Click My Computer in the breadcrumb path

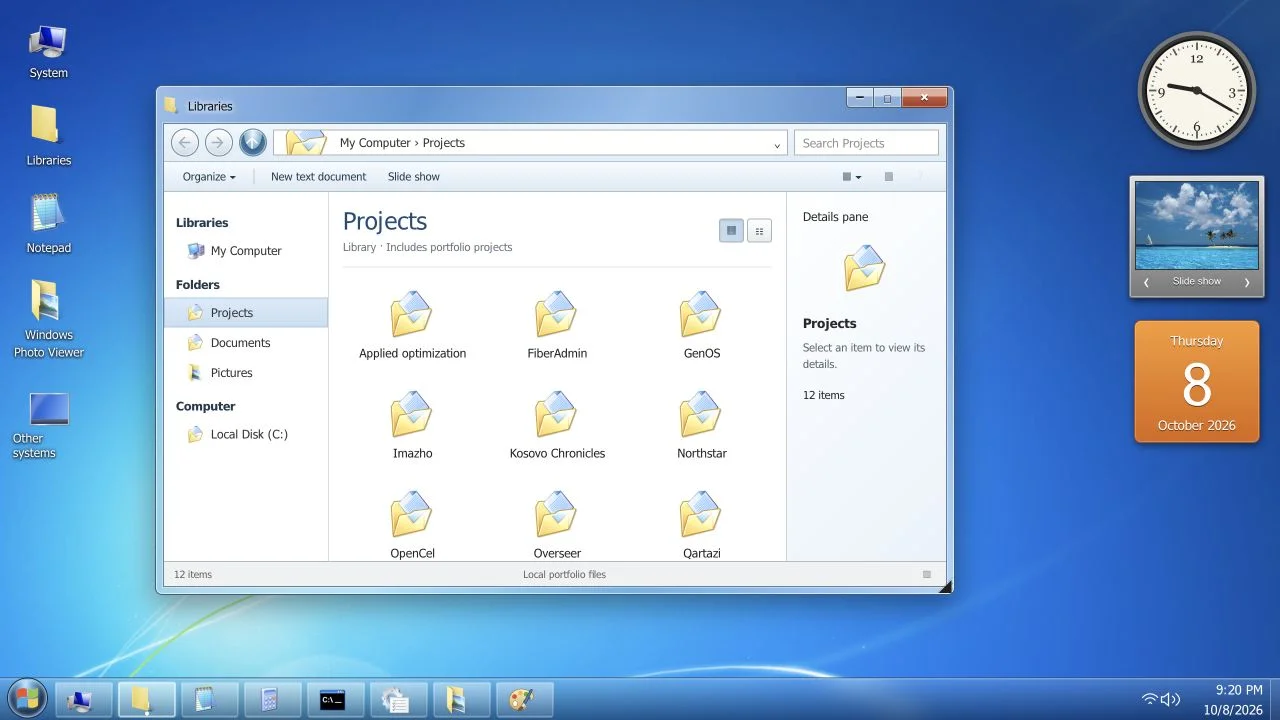pyautogui.click(x=375, y=143)
